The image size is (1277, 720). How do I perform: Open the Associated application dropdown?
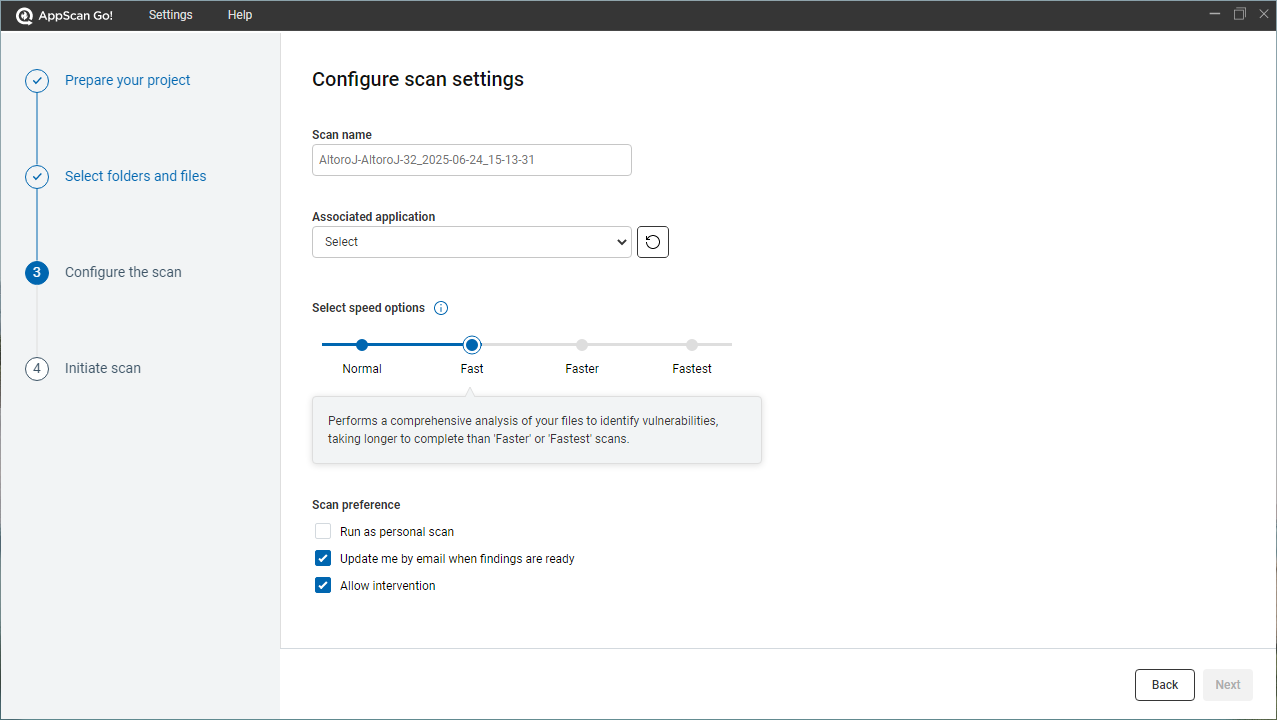tap(472, 242)
